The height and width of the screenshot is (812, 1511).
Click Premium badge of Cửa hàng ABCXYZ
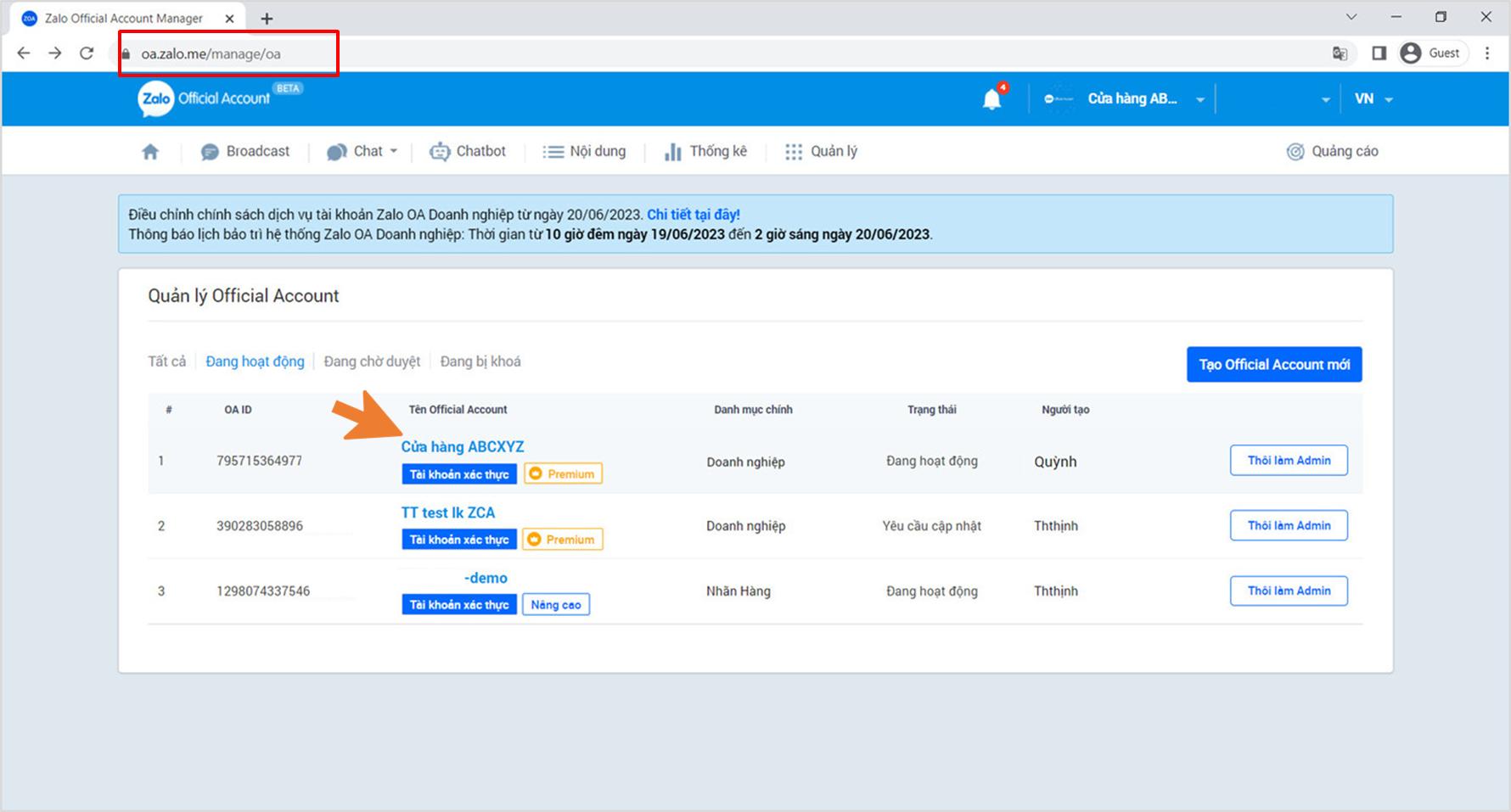click(x=563, y=473)
